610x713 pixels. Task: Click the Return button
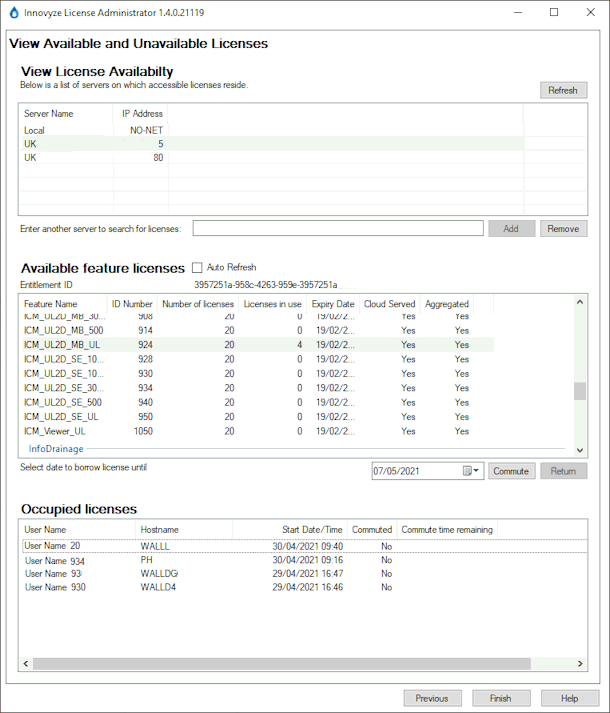(563, 471)
